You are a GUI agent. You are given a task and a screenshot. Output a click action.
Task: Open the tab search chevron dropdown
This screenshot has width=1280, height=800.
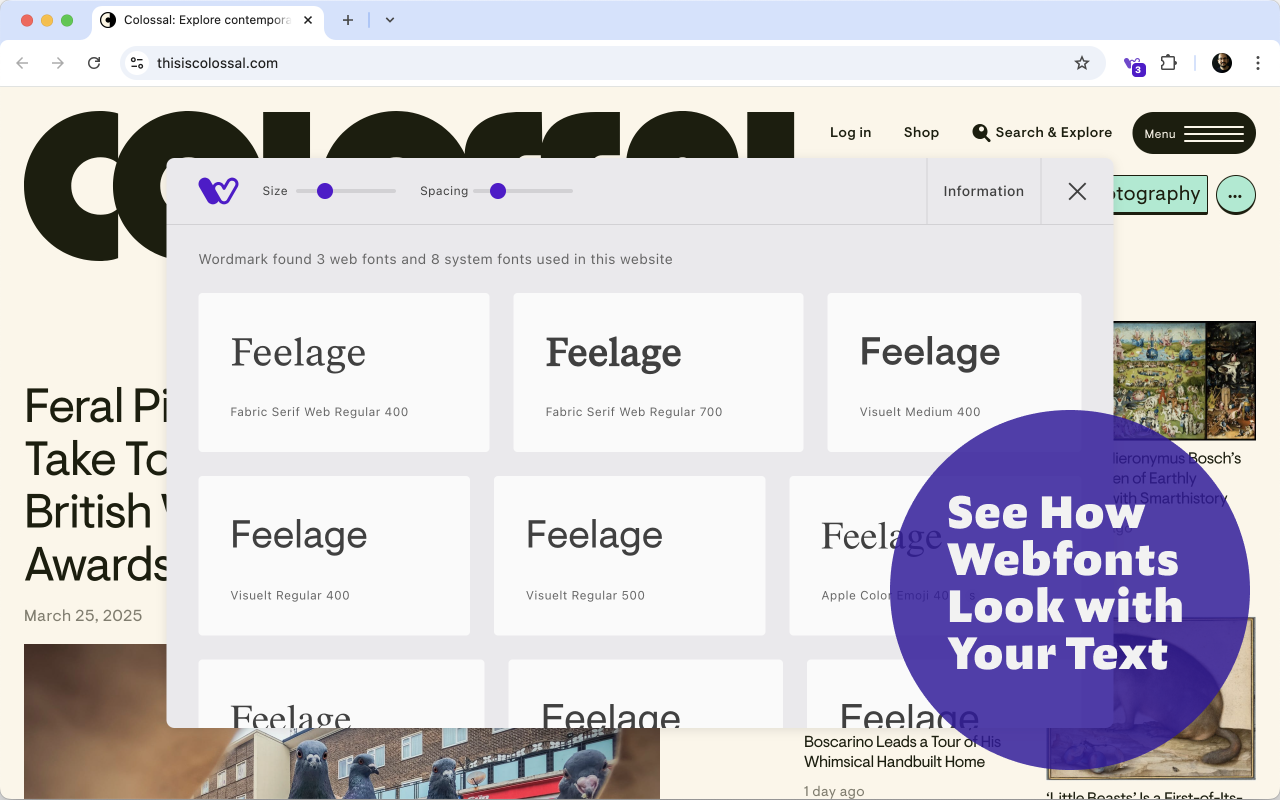tap(389, 20)
